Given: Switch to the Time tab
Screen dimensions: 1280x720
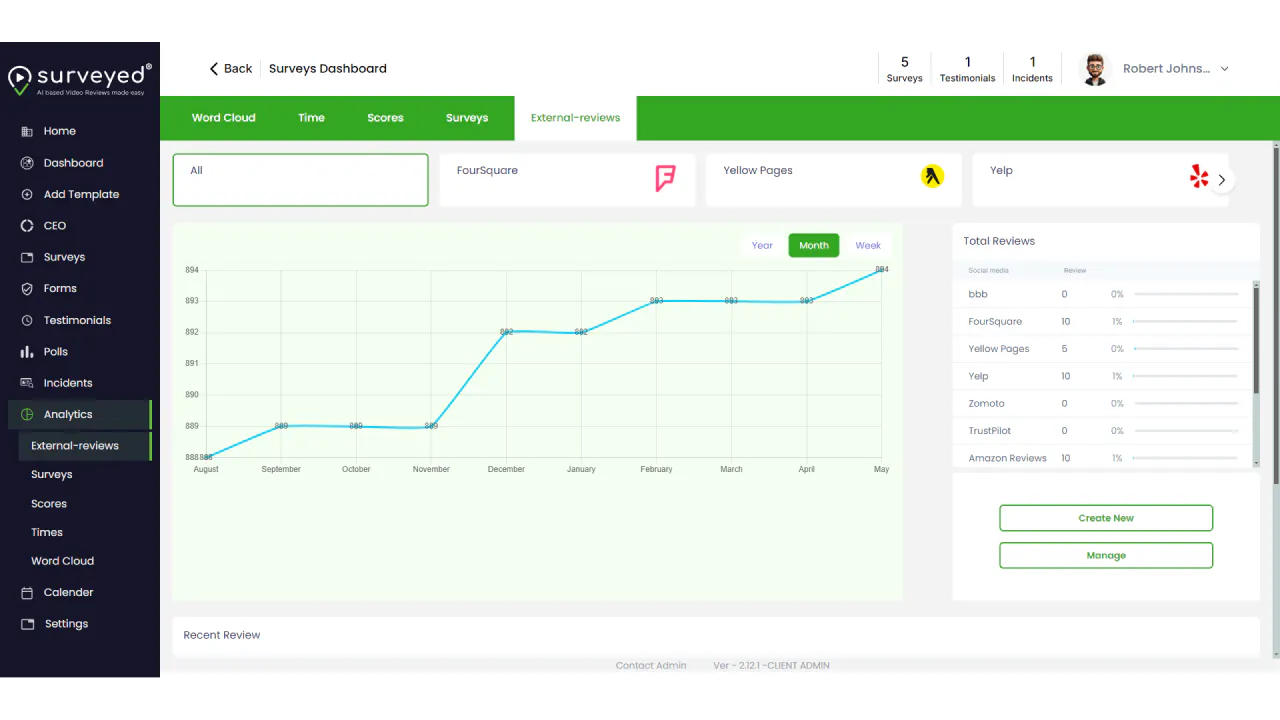Looking at the screenshot, I should tap(311, 118).
